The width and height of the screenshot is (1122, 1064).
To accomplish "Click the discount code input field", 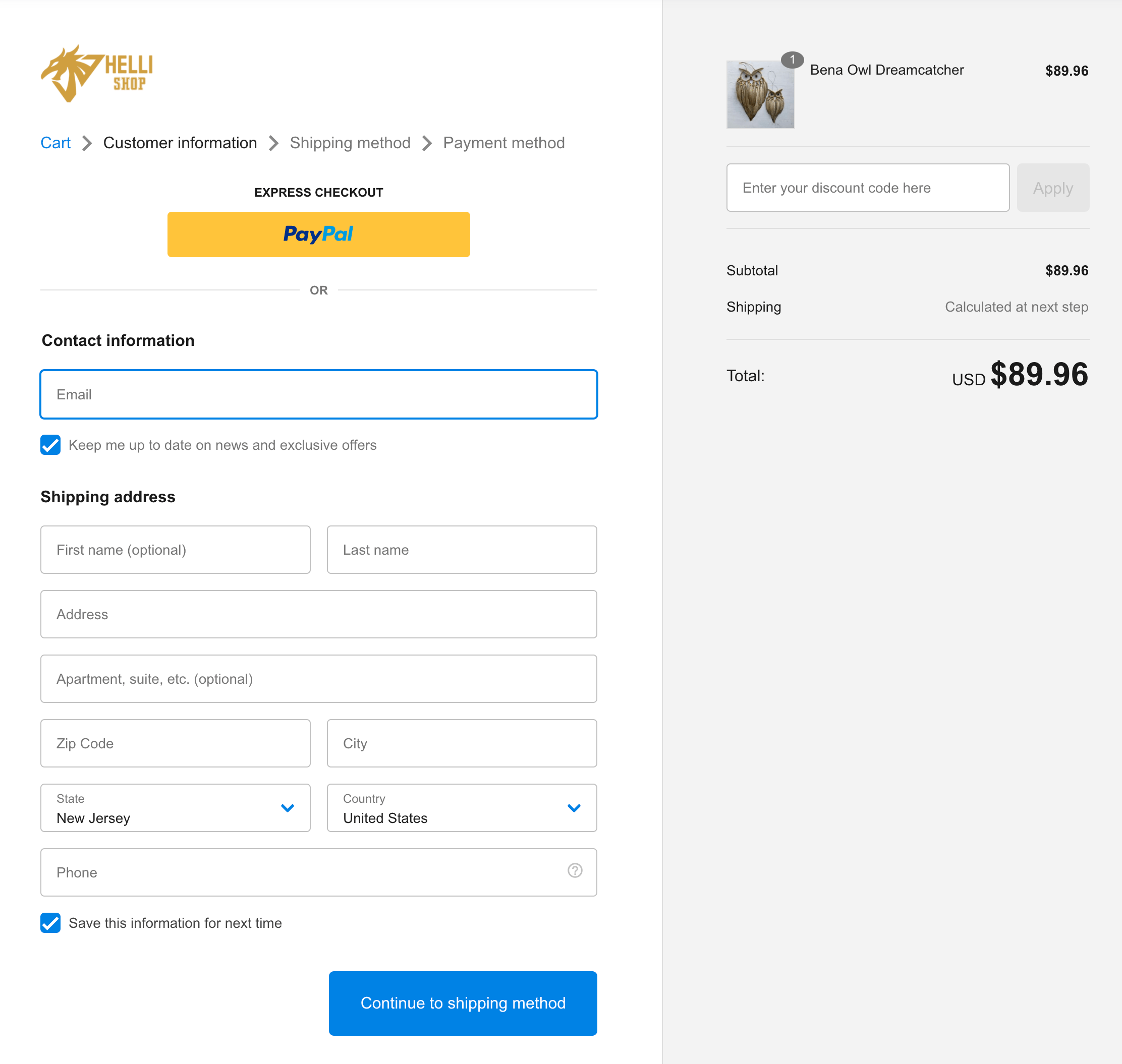I will 867,188.
